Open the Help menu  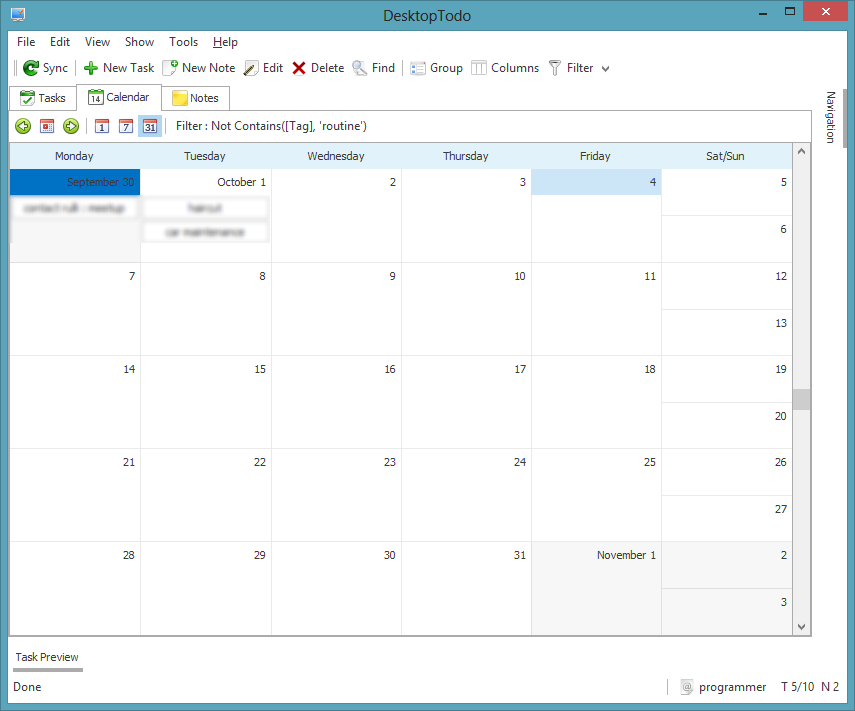pyautogui.click(x=225, y=42)
